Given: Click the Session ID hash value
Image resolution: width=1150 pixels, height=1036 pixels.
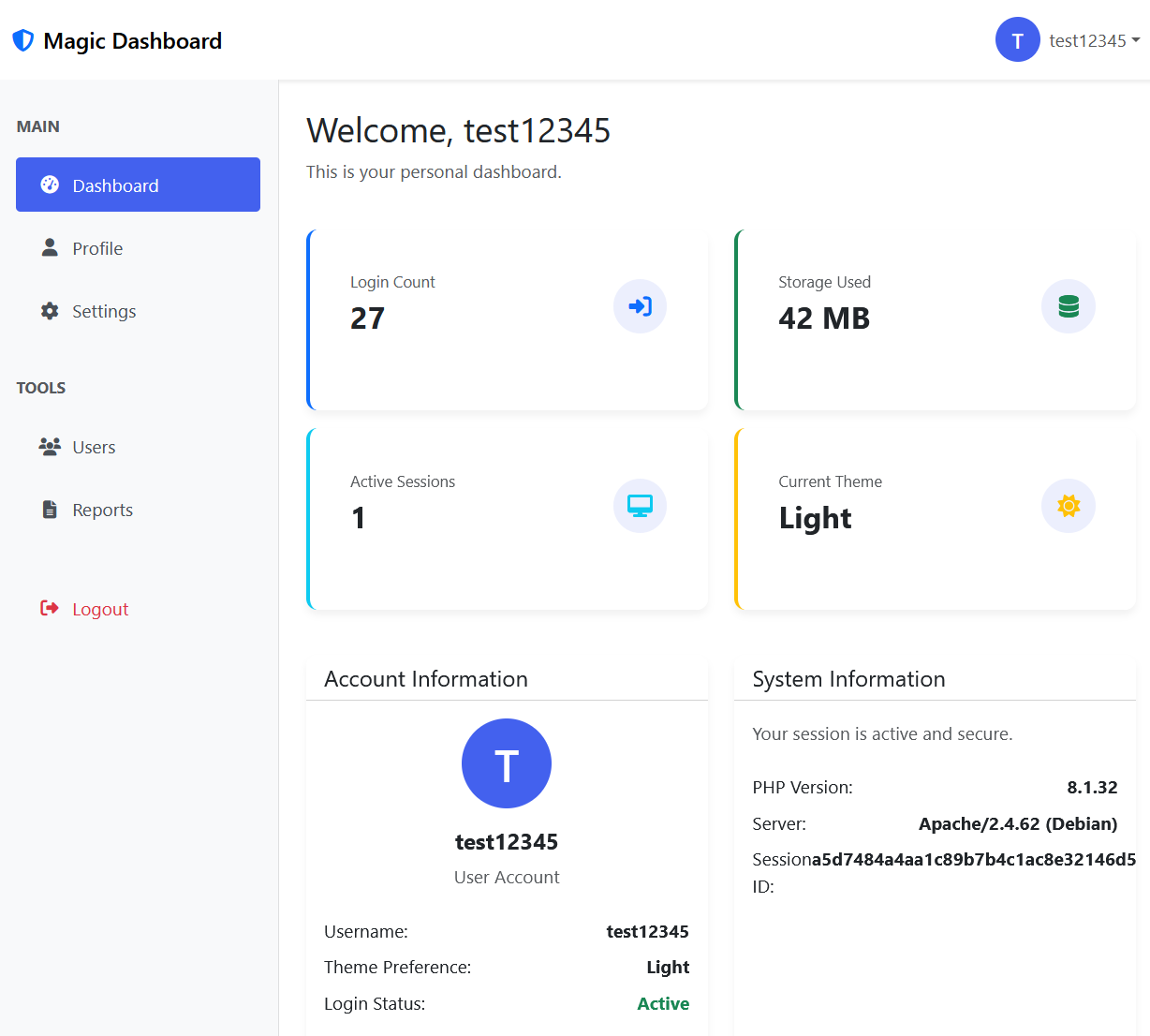Looking at the screenshot, I should pos(973,860).
